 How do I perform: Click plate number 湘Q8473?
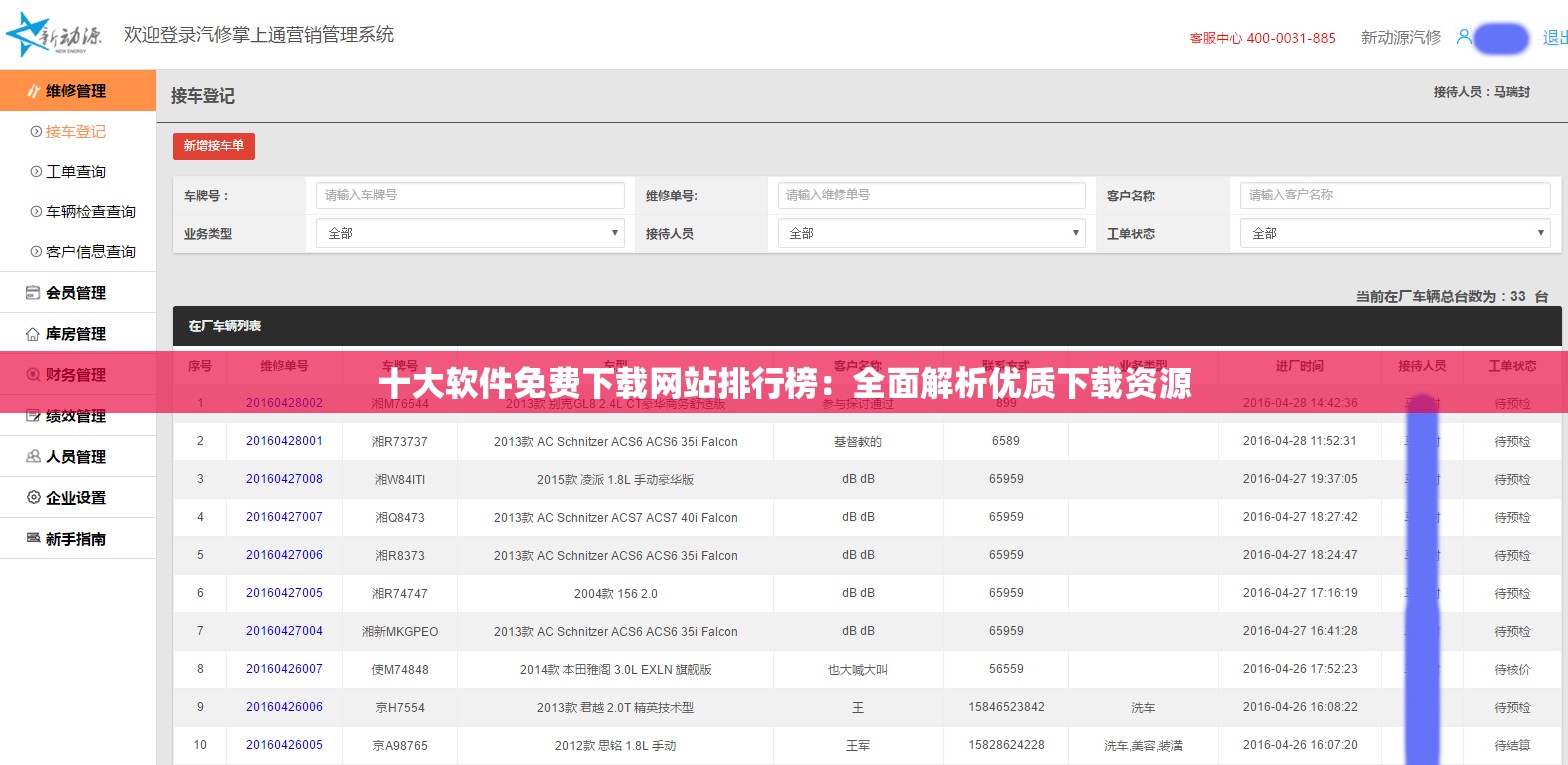pos(400,518)
